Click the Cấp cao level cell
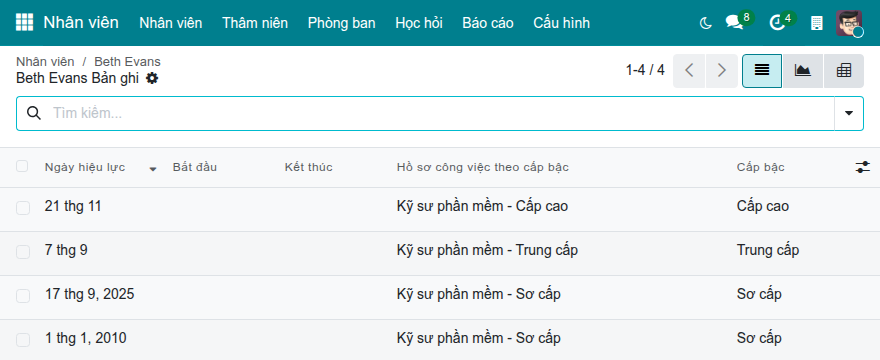 pos(763,206)
